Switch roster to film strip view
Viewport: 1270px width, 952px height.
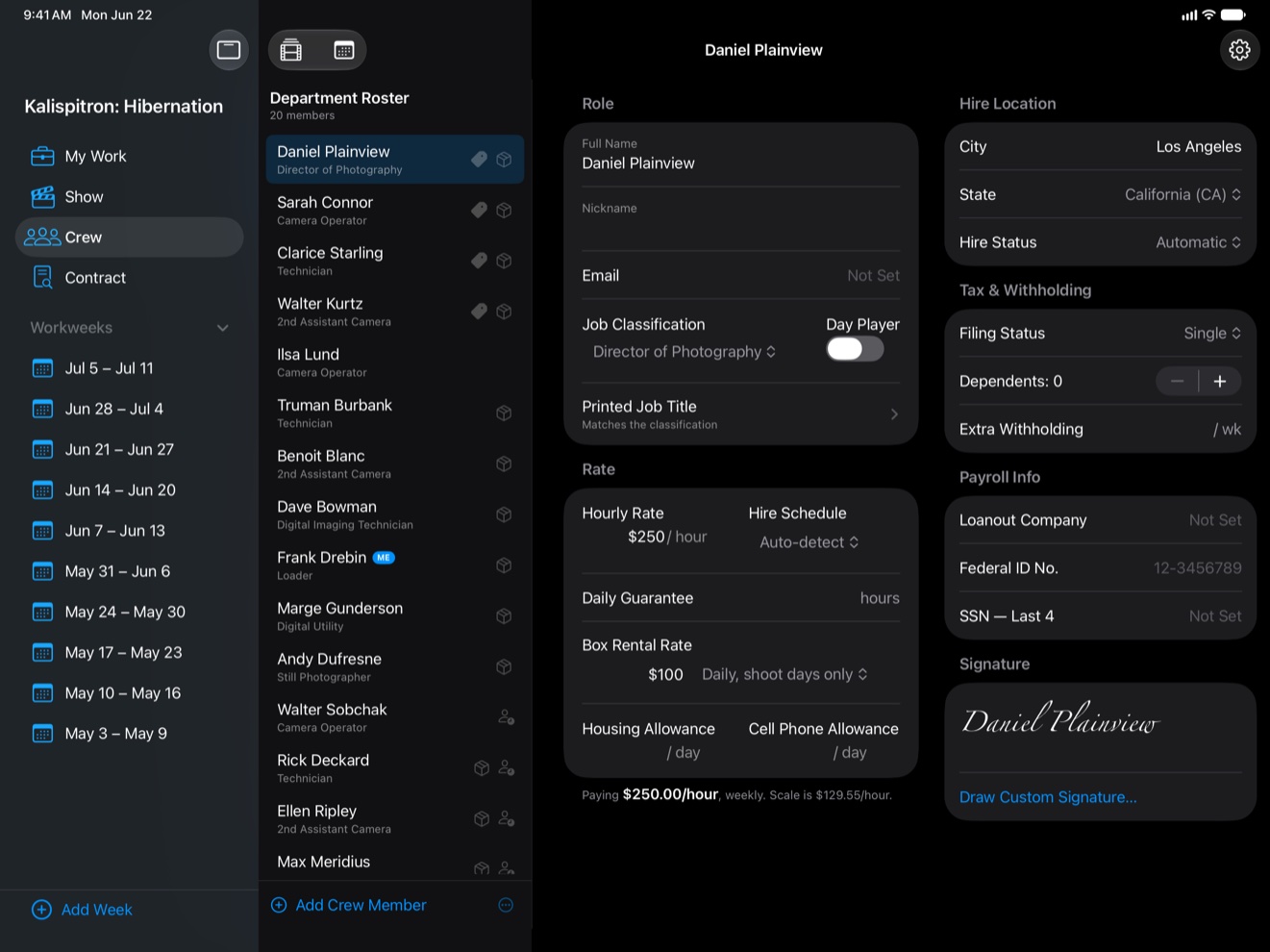tap(291, 51)
